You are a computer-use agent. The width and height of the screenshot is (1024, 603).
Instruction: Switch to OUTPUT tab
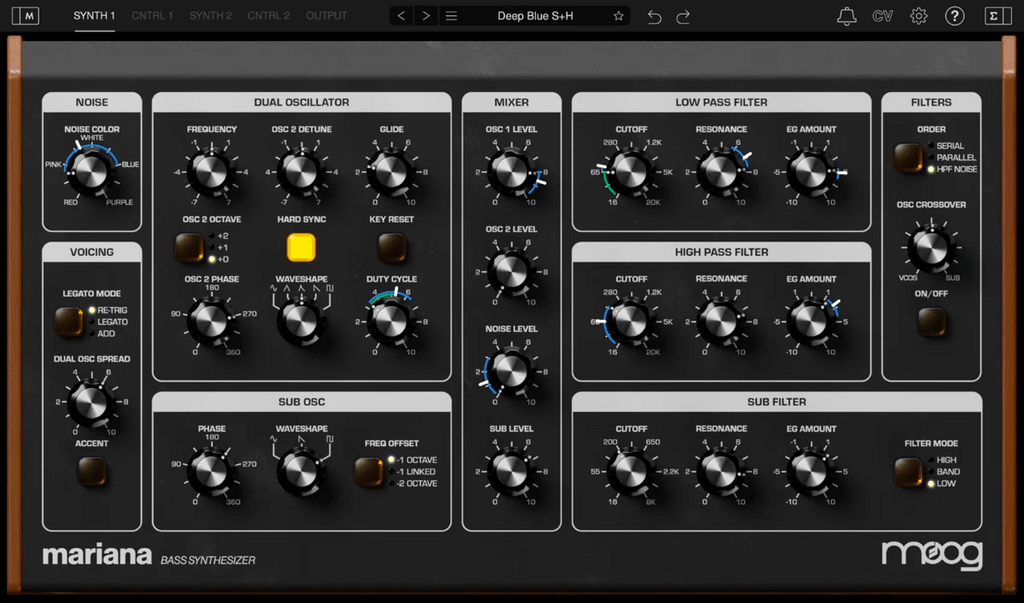(327, 16)
